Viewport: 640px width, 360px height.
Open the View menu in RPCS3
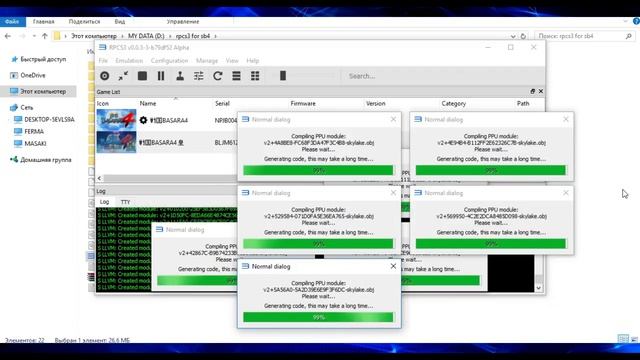(x=232, y=60)
